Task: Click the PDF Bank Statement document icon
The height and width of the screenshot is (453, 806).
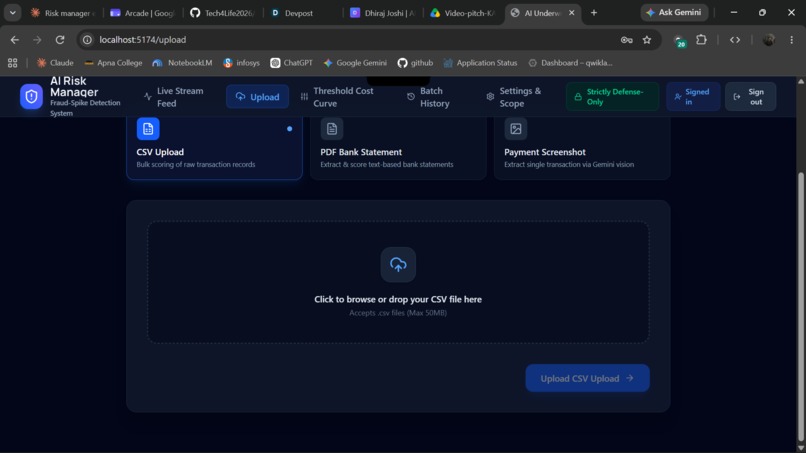Action: pos(332,129)
